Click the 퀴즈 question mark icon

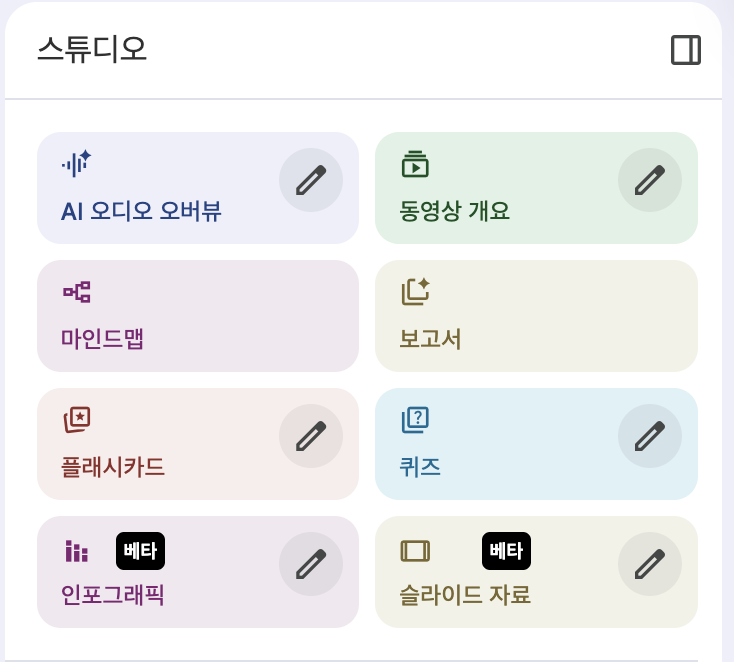coord(415,419)
